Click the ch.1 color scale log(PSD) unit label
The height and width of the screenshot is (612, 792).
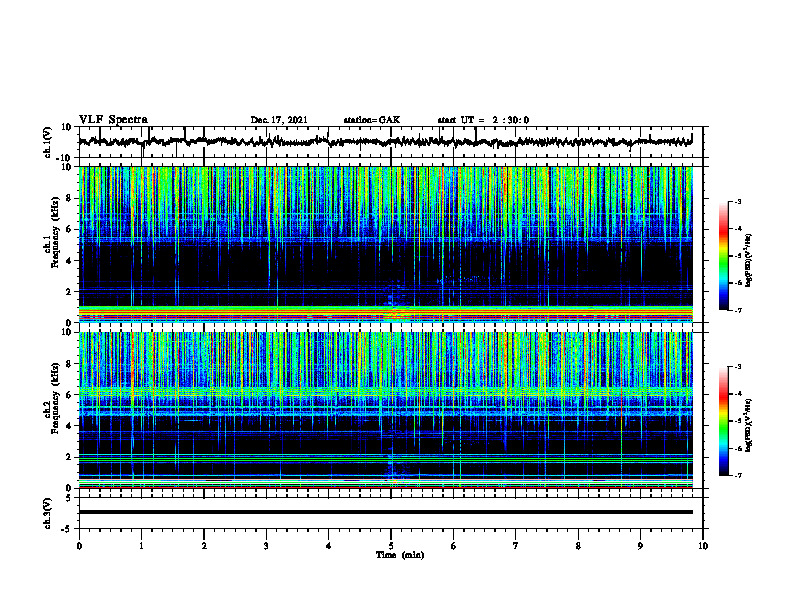[x=749, y=260]
